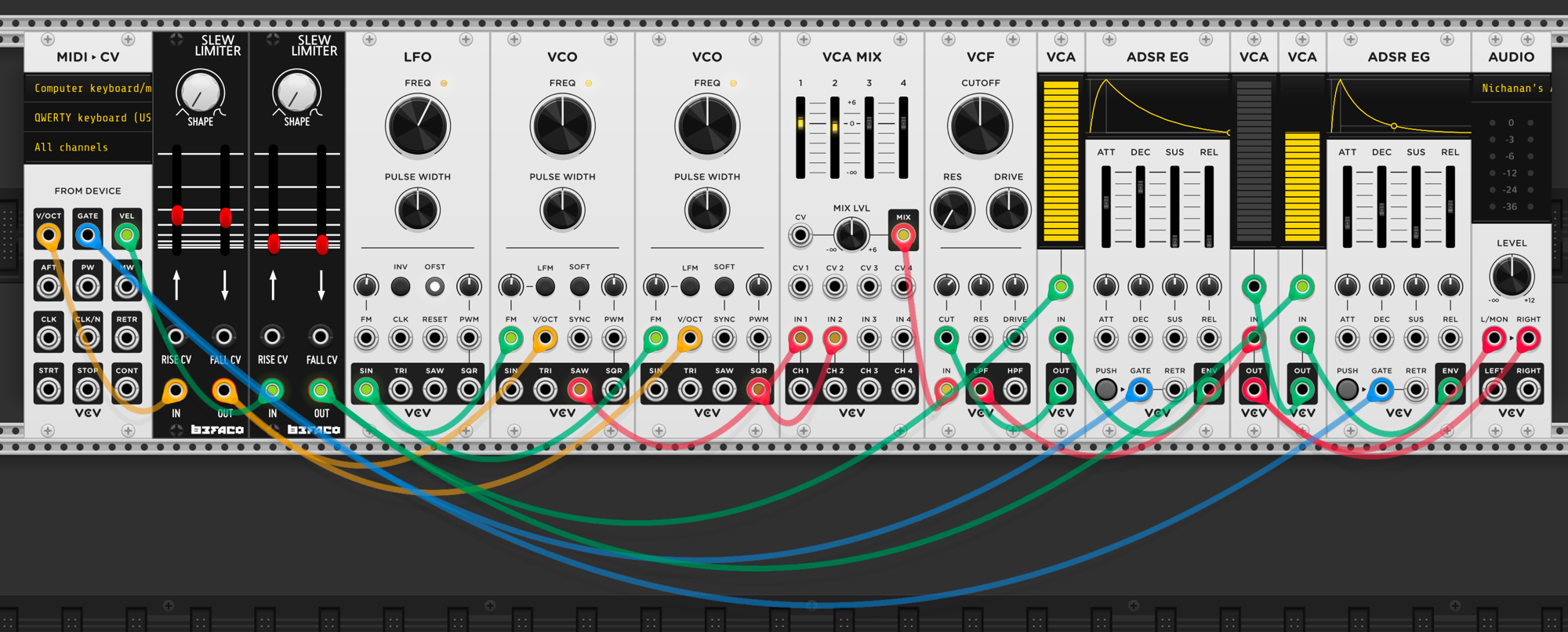Viewport: 1568px width, 632px height.
Task: Open MIDI driver dropdown showing Computer keyboard
Action: tap(88, 89)
